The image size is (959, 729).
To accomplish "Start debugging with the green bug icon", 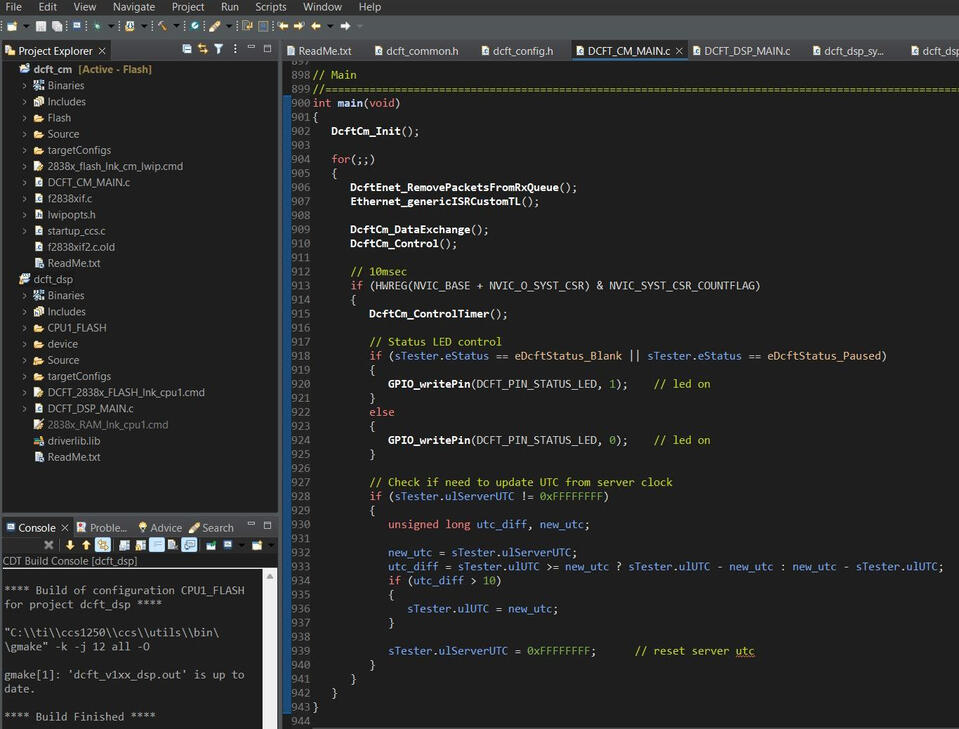I will [97, 26].
